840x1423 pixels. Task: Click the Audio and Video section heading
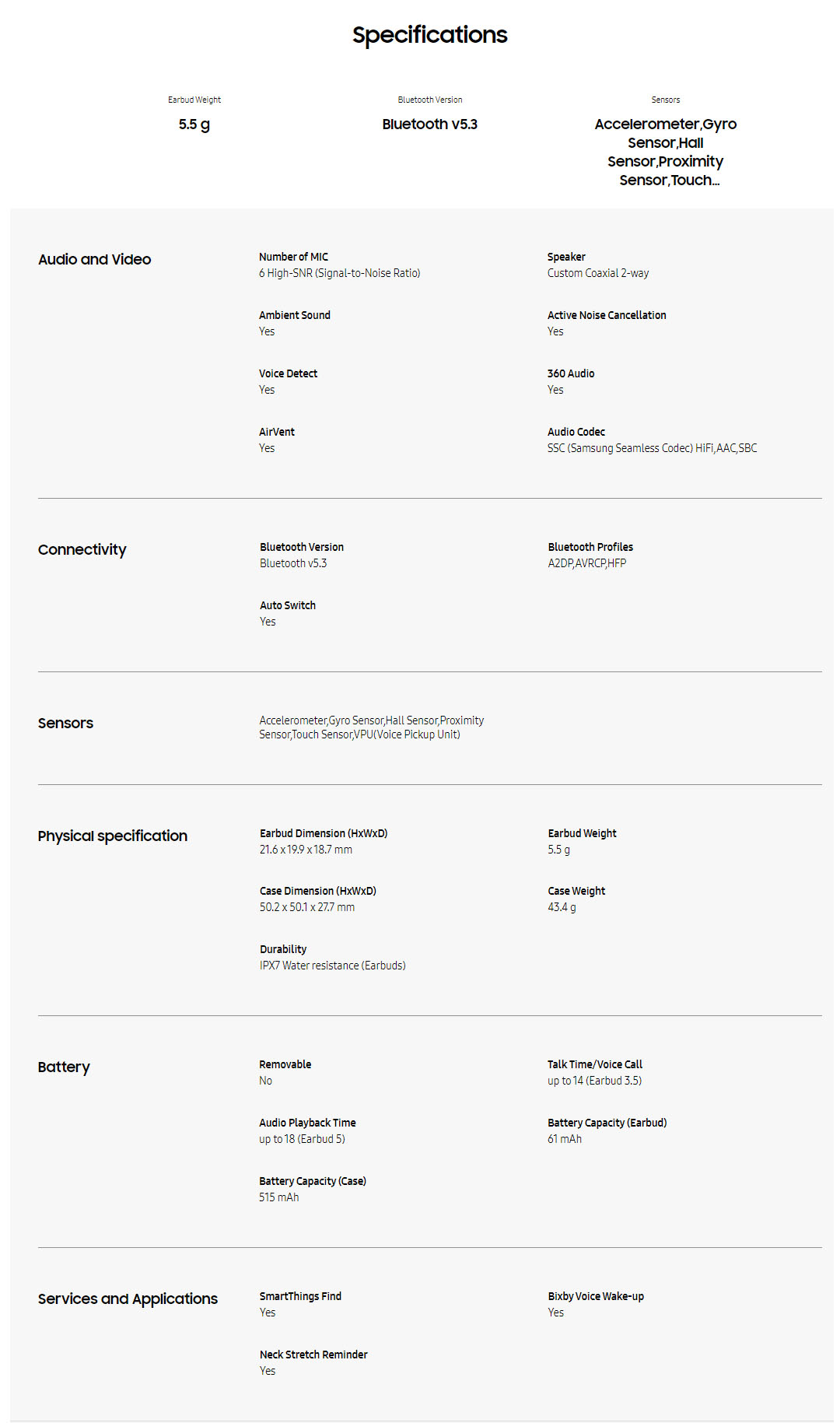tap(94, 259)
